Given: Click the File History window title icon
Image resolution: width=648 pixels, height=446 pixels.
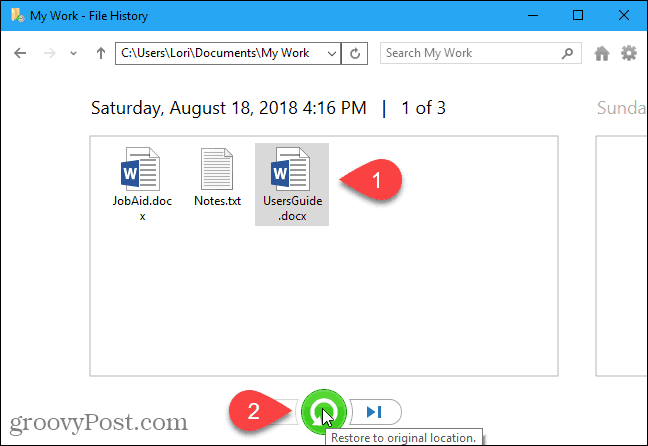Looking at the screenshot, I should coord(17,15).
